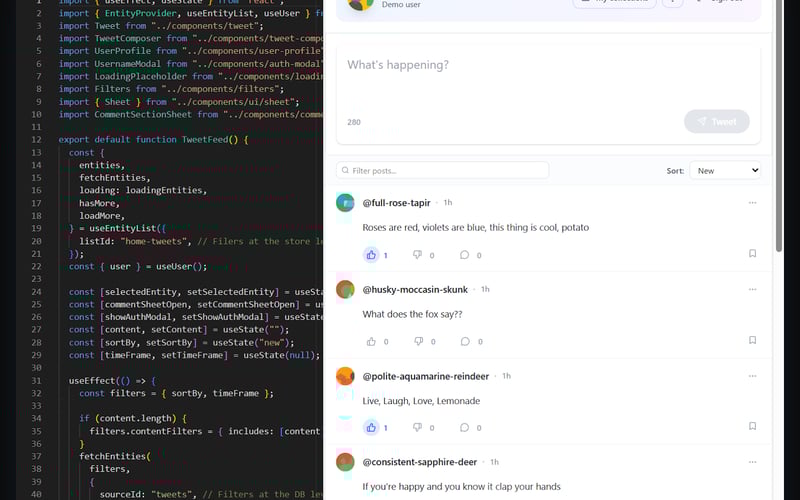800x500 pixels.
Task: Open the @polite-aquamarine-reindeer profile link
Action: click(426, 376)
